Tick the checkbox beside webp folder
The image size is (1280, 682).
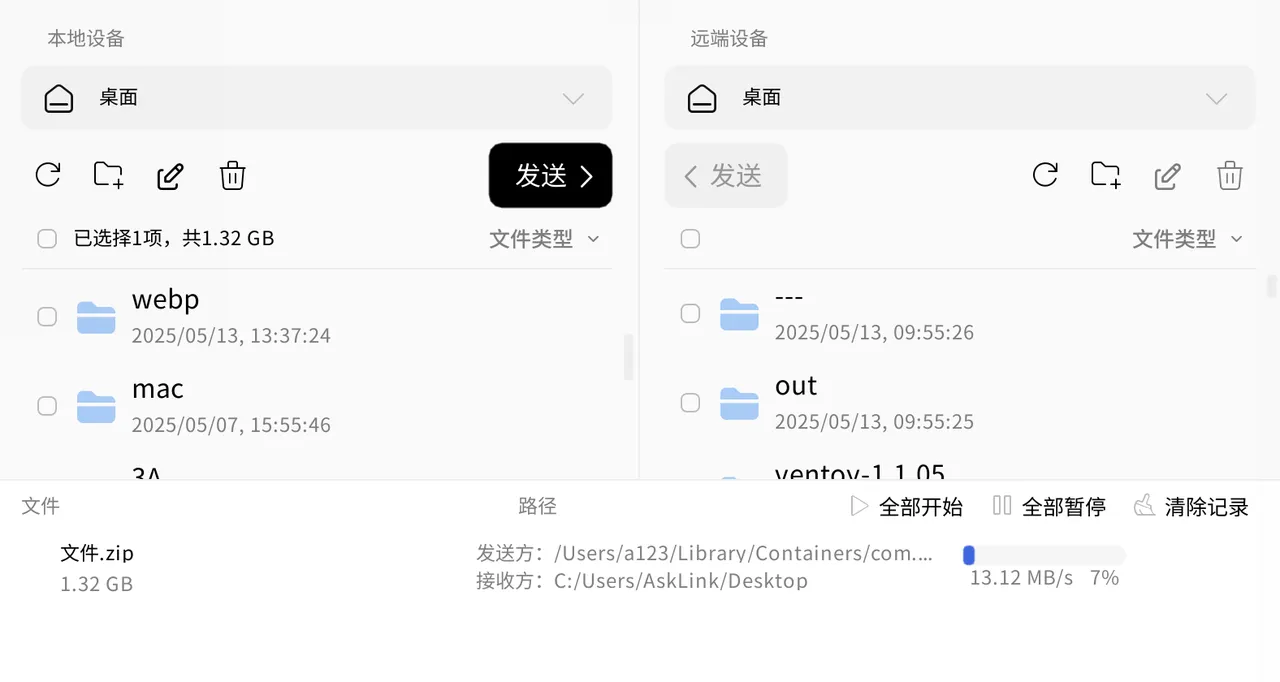pos(47,316)
